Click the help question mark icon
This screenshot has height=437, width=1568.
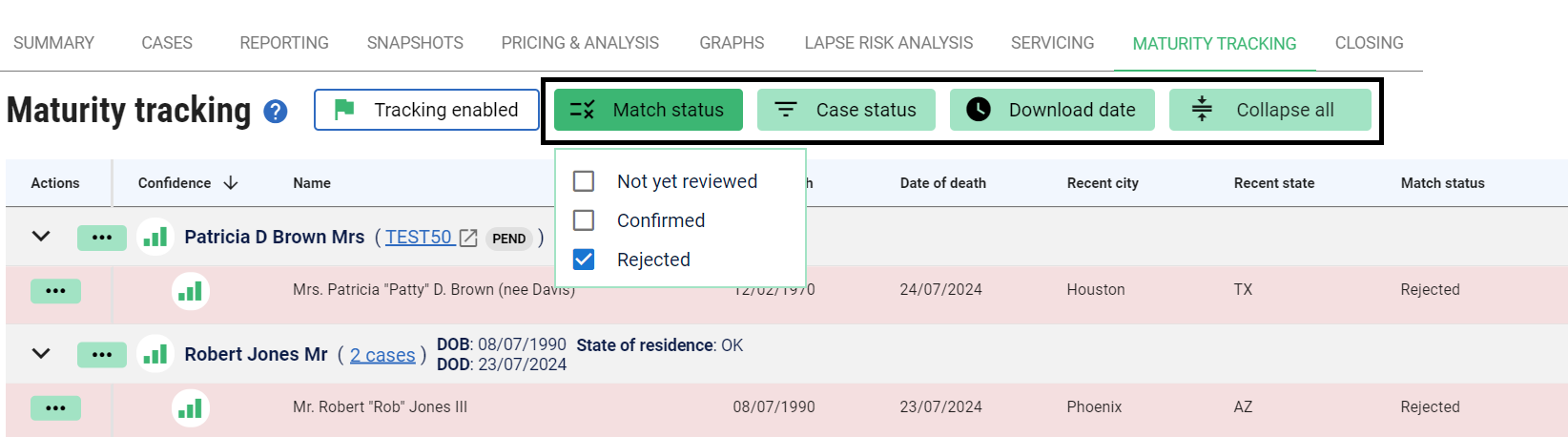pyautogui.click(x=276, y=112)
